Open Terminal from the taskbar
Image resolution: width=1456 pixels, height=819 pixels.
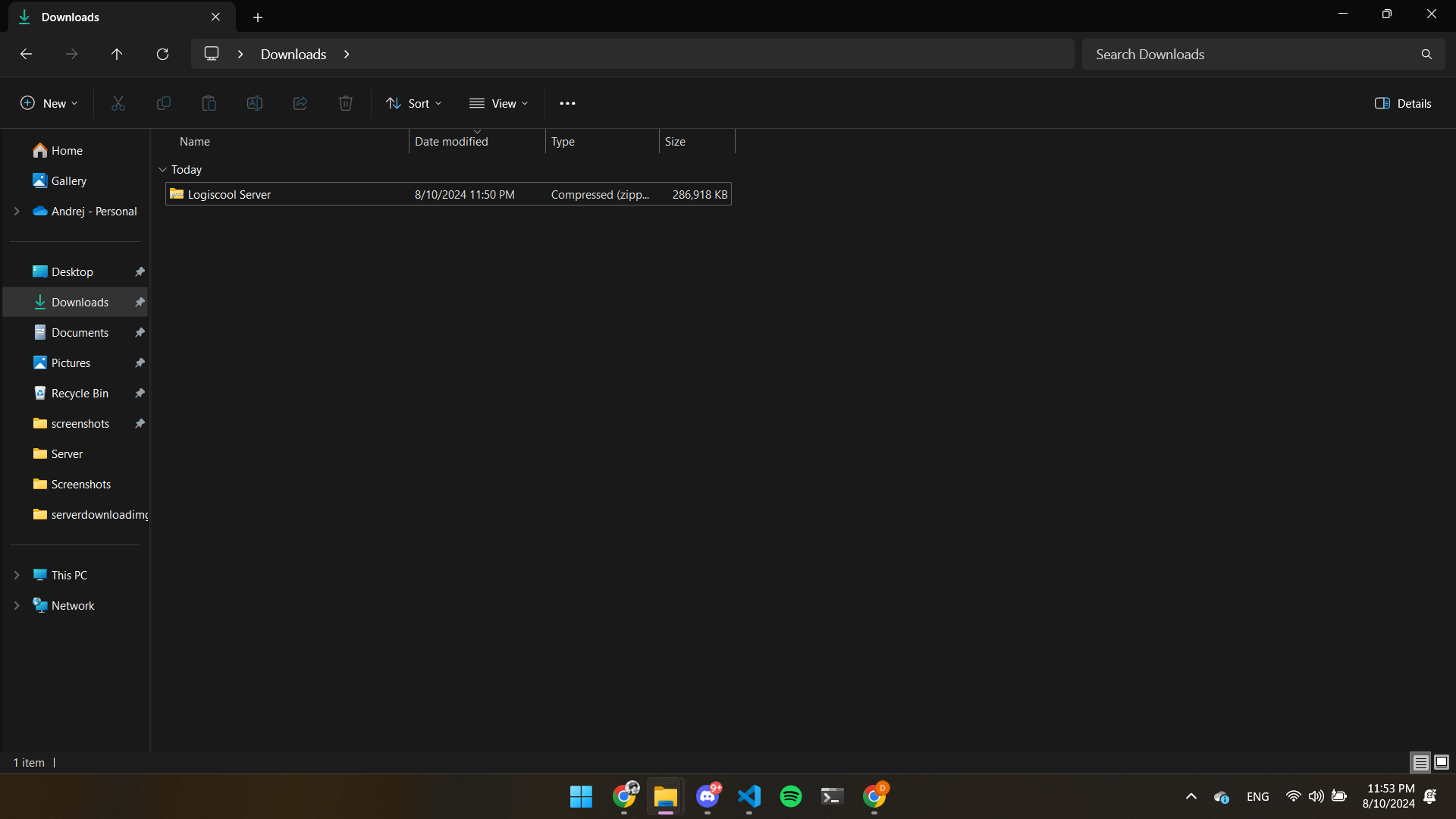click(833, 796)
